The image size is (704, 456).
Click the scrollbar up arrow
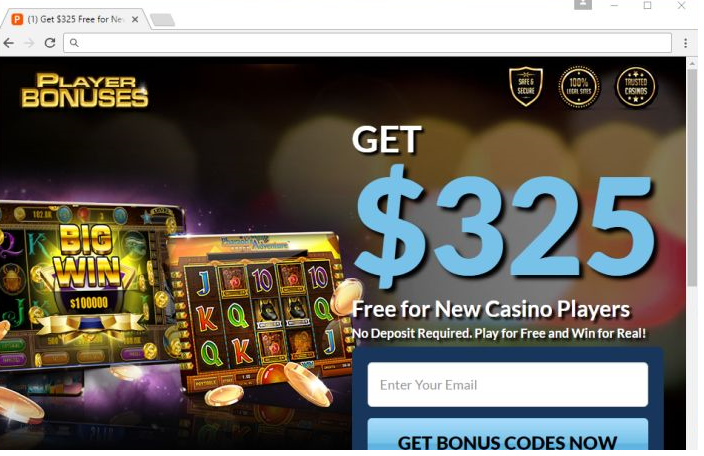pos(692,65)
